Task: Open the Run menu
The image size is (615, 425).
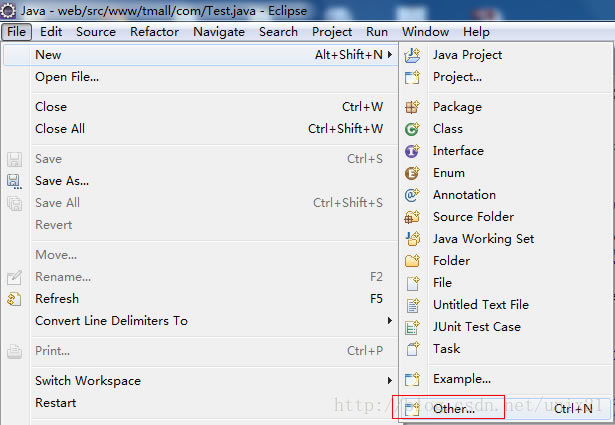Action: coord(377,32)
